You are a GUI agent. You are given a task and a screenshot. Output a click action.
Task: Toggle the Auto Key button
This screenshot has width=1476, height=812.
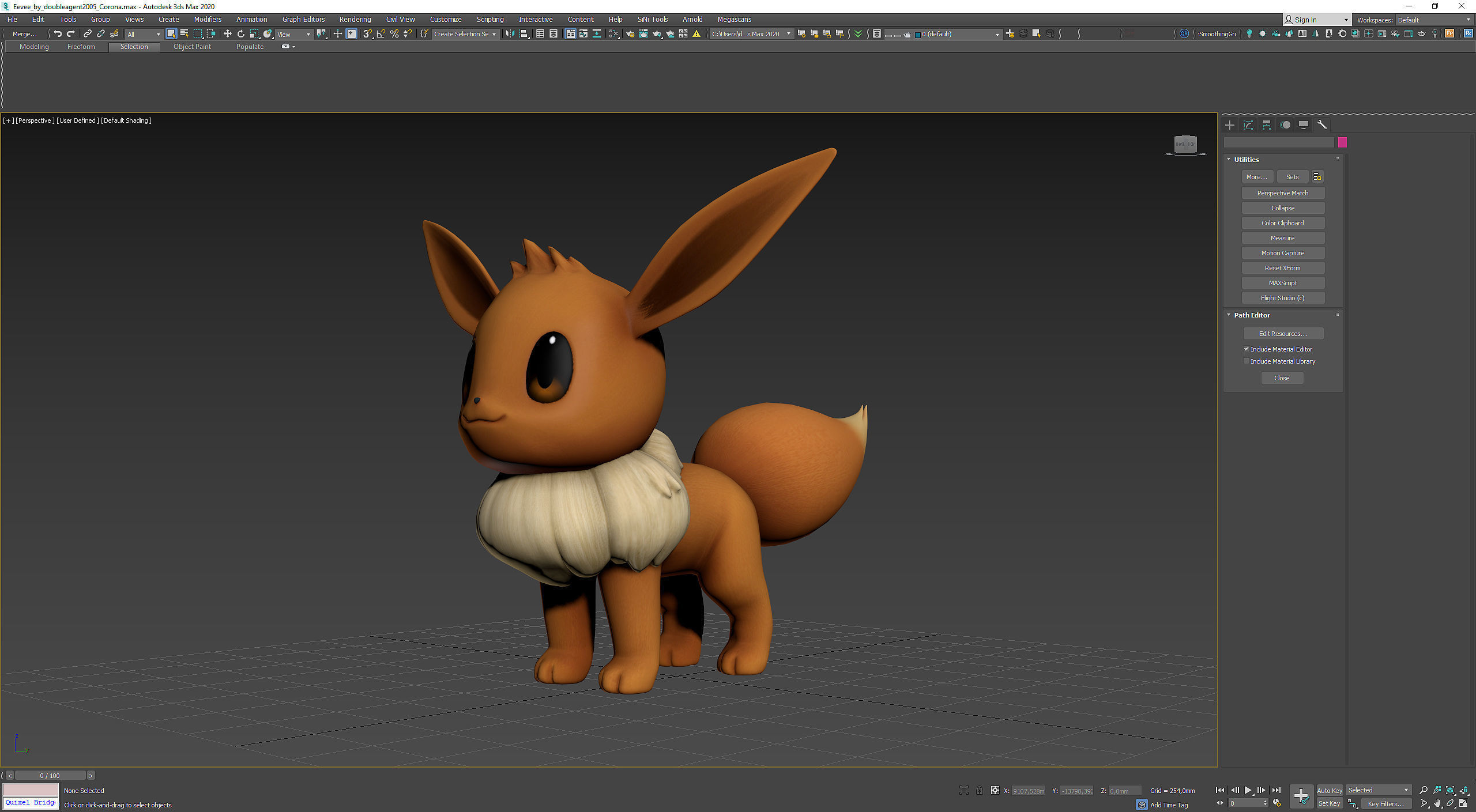1330,790
